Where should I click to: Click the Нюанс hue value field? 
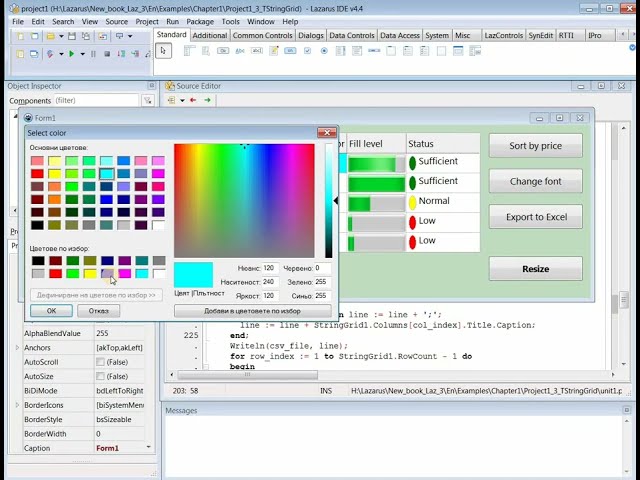[270, 268]
